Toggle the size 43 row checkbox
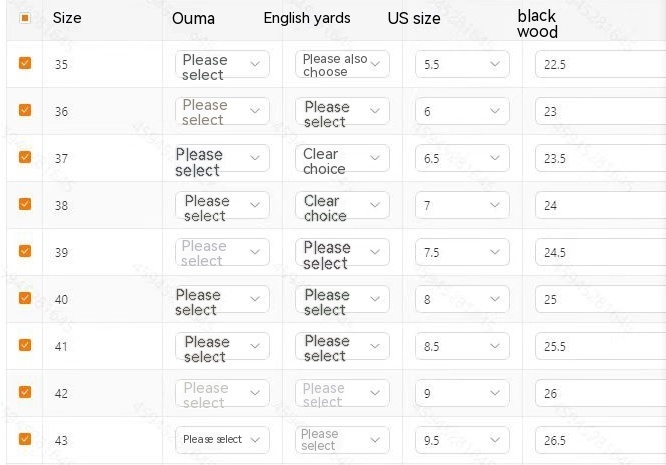Viewport: 666px width, 465px height. point(25,439)
